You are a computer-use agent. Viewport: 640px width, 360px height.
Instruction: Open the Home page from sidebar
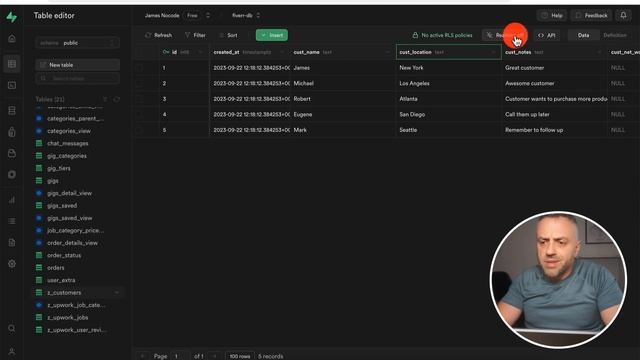coord(12,38)
